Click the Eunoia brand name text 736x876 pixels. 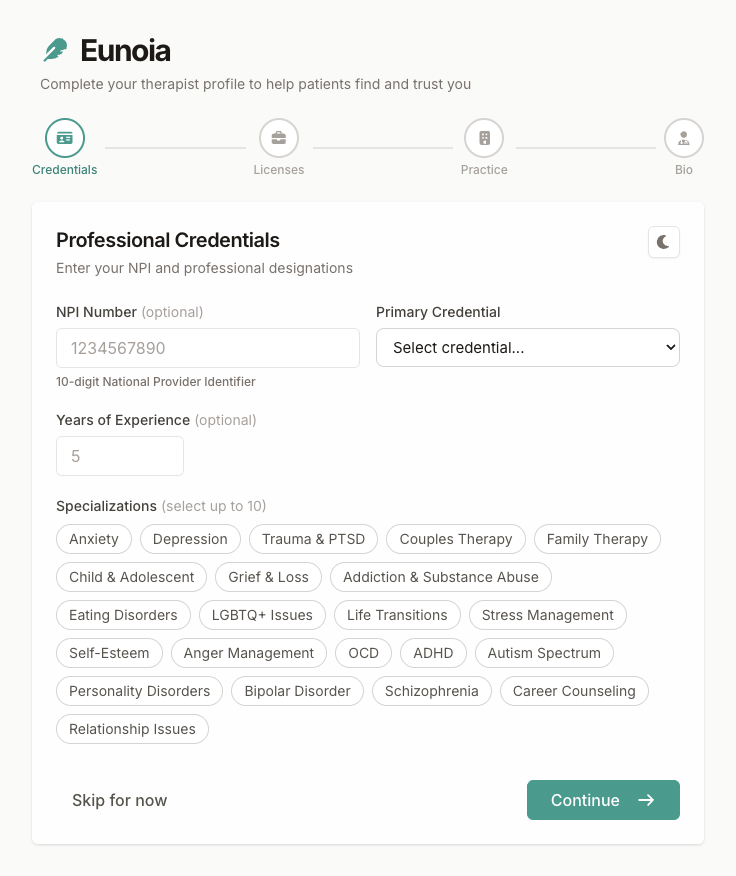[126, 51]
